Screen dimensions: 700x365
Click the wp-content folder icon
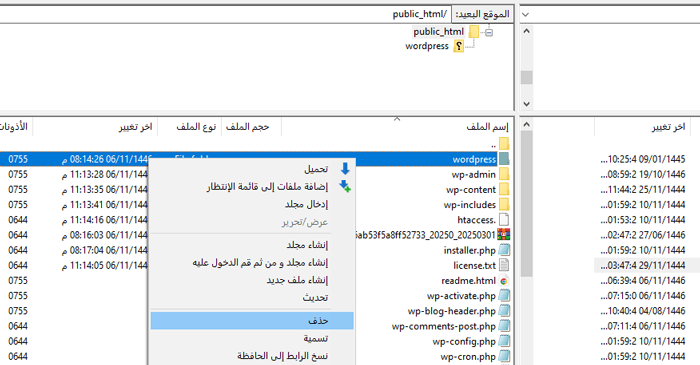coord(504,189)
